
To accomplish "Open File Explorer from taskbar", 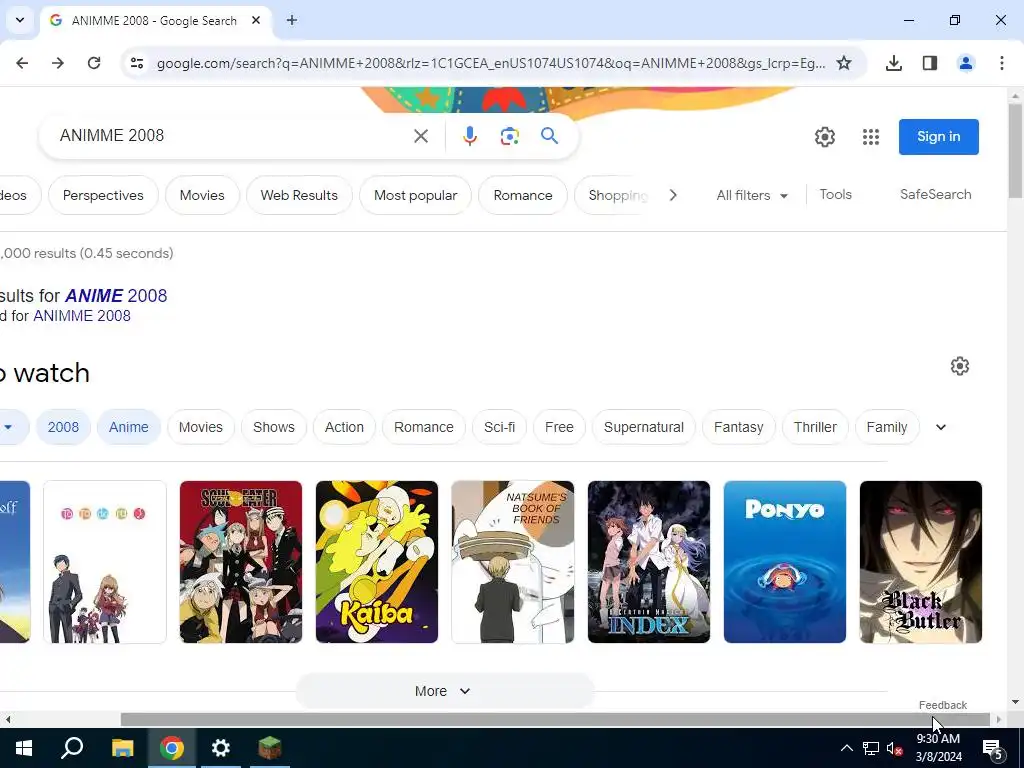I will (x=122, y=748).
